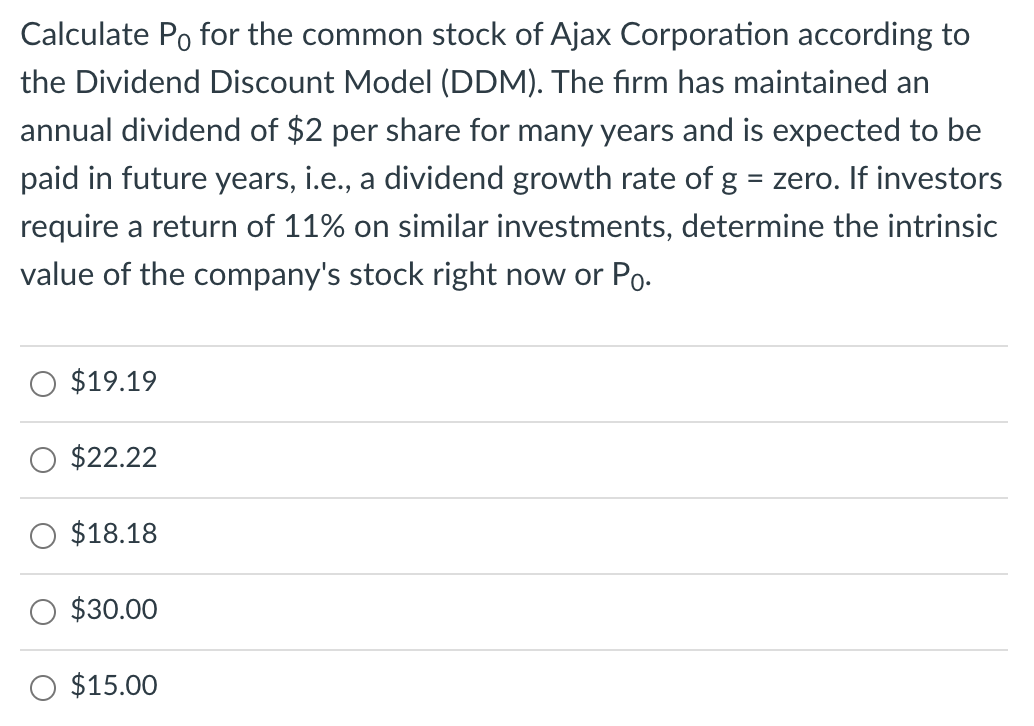
Task: Click the phrase 'value of the company's stock'
Action: pyautogui.click(x=223, y=274)
